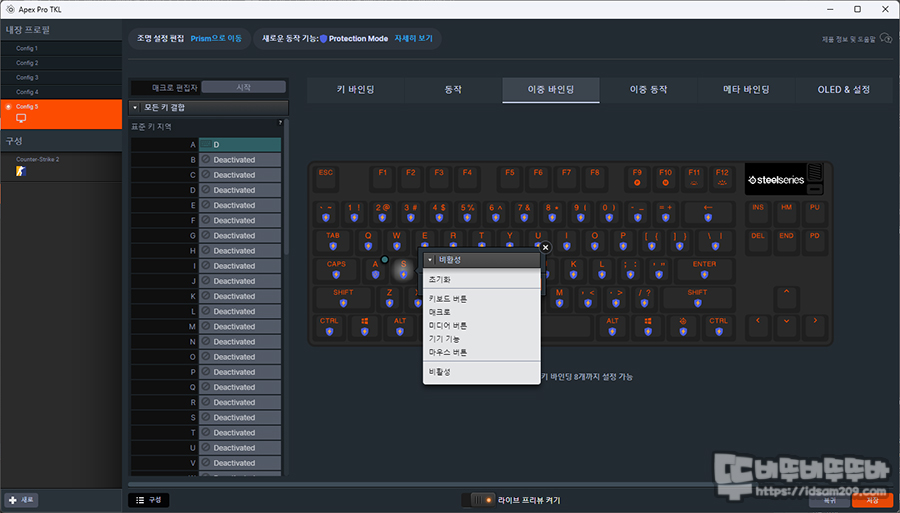The width and height of the screenshot is (900, 513).
Task: Click the F12 brightness-up key
Action: point(722,178)
